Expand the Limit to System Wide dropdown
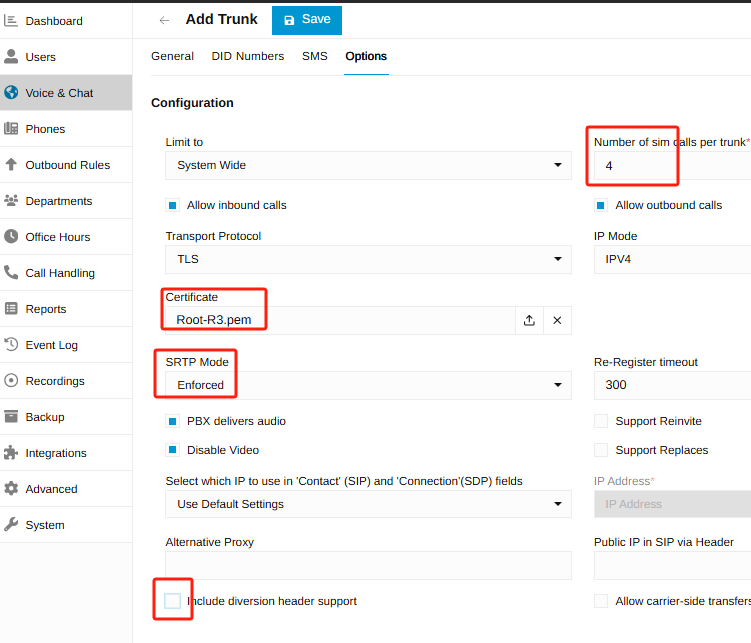Image resolution: width=751 pixels, height=643 pixels. (x=368, y=165)
